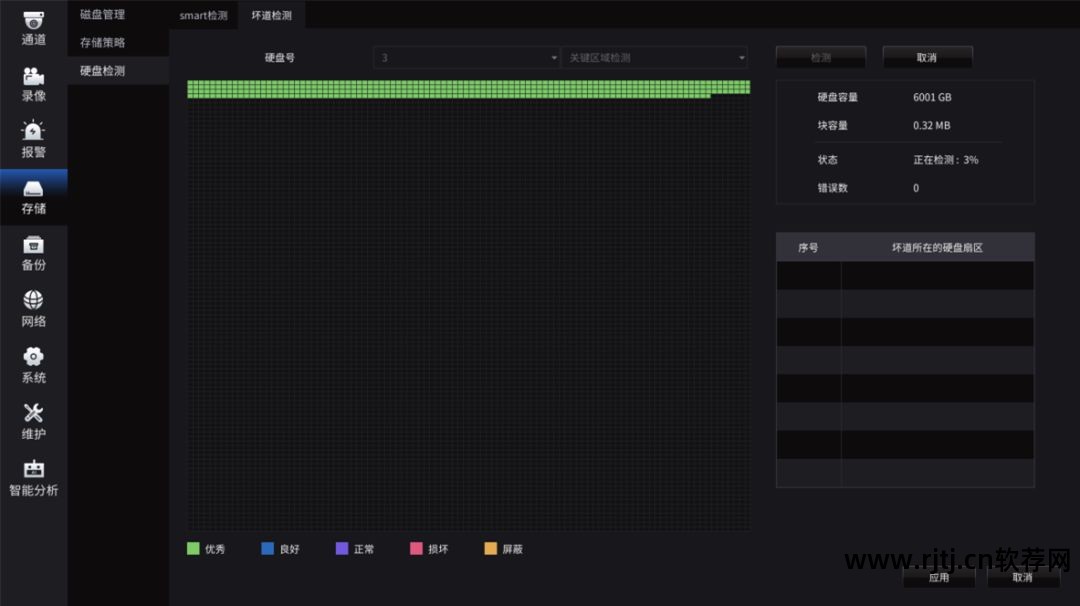Screen dimensions: 1080x606
Task: Expand the 硬盘号 disk number dropdown
Action: click(466, 57)
